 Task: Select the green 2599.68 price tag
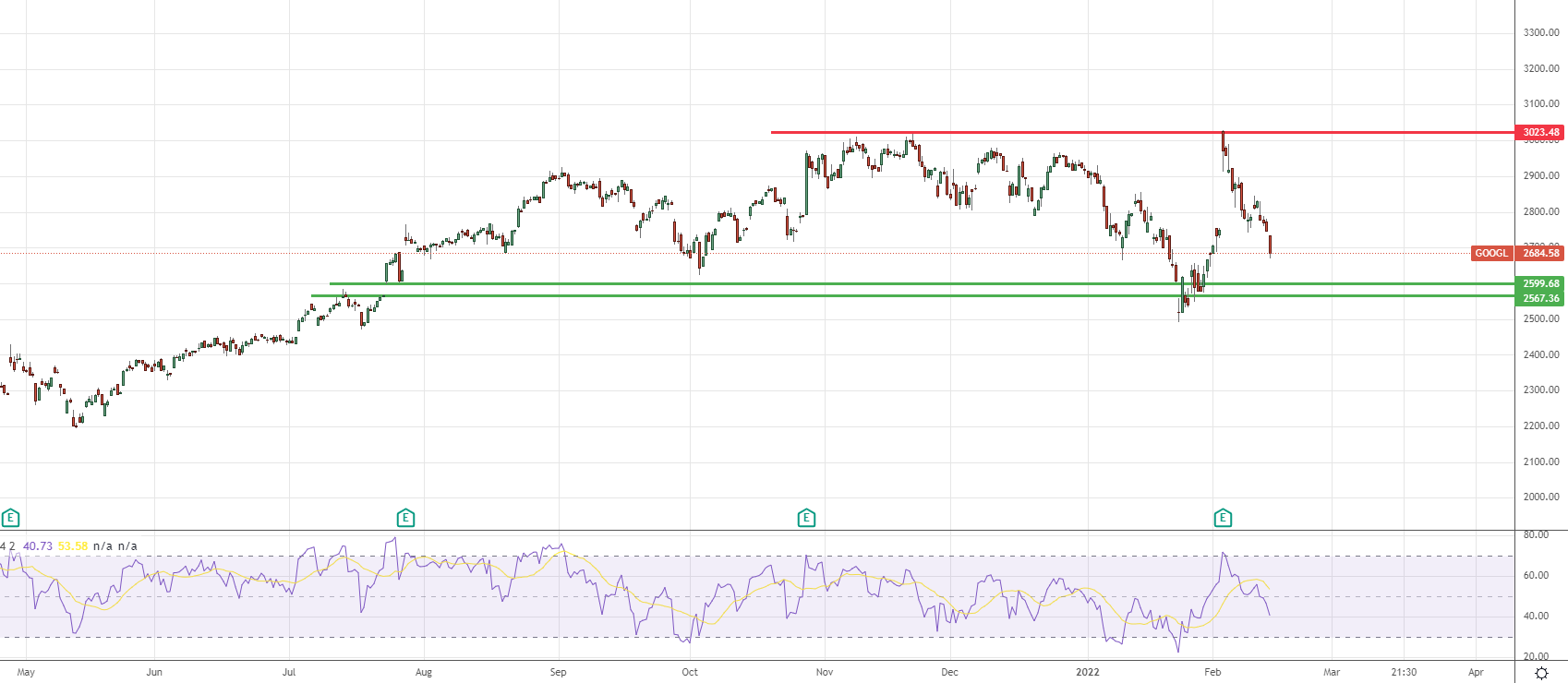tap(1540, 283)
